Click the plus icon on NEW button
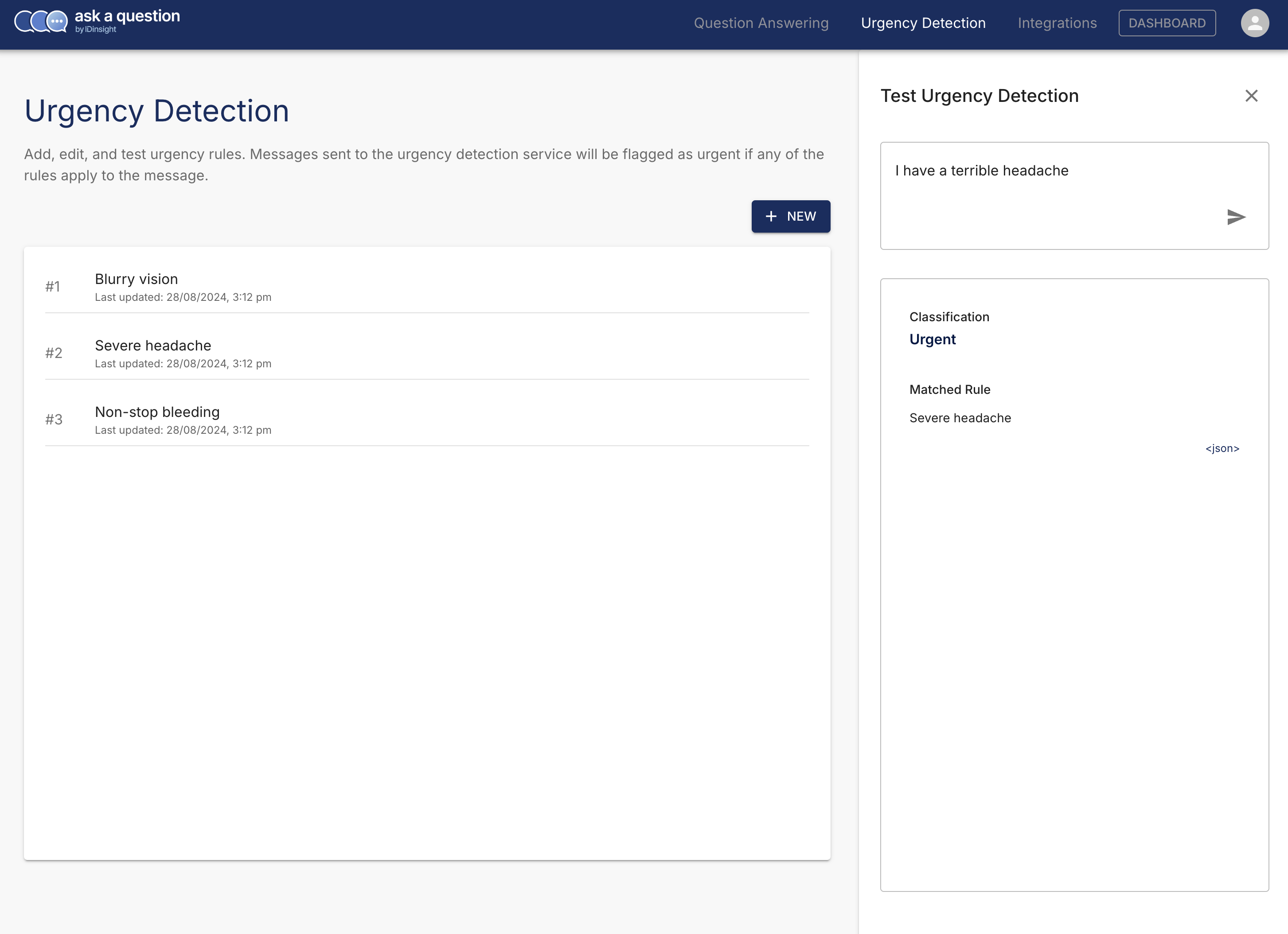Image resolution: width=1288 pixels, height=934 pixels. (x=771, y=216)
